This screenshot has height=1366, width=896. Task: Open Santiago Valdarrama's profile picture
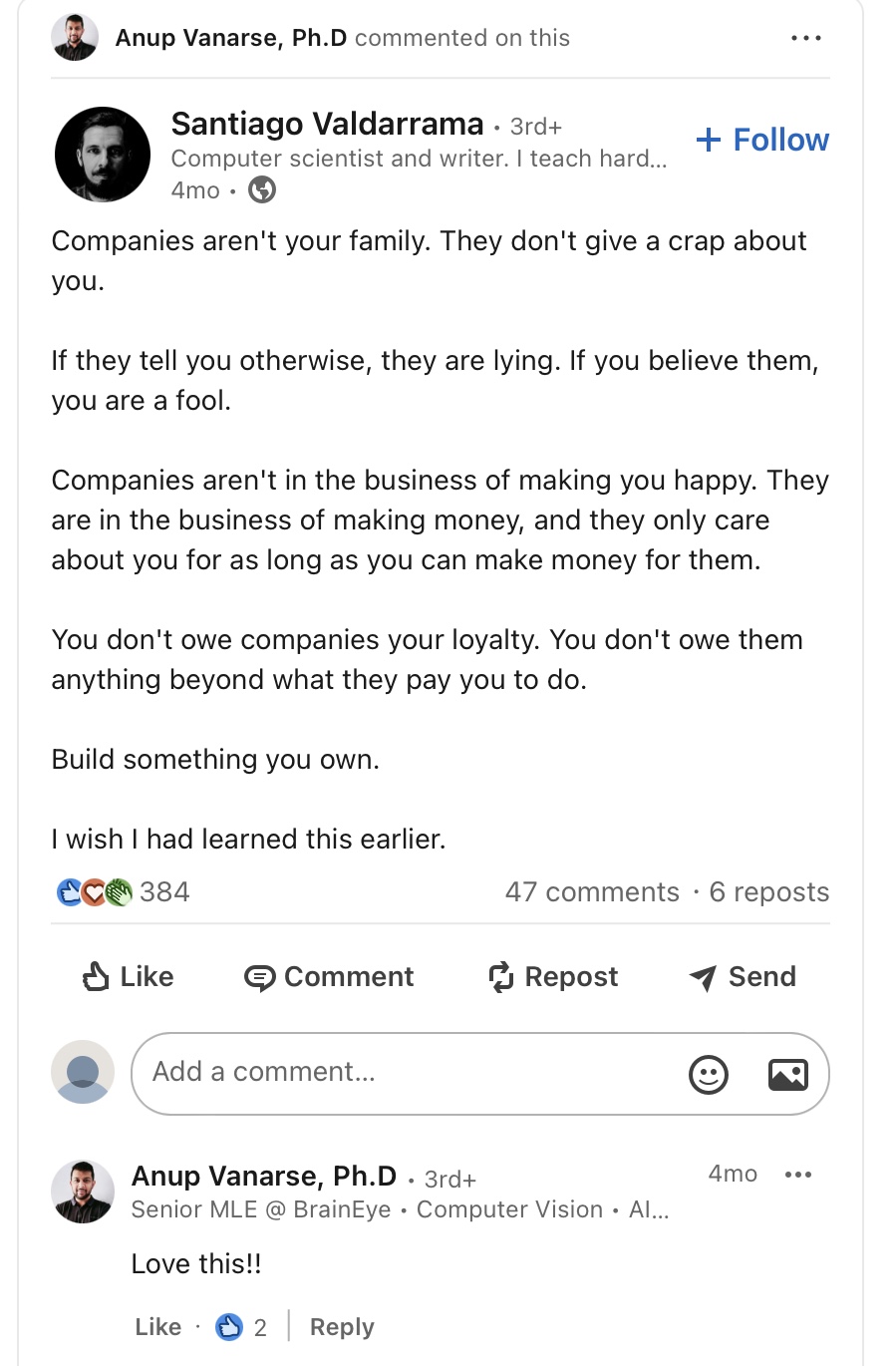point(103,155)
